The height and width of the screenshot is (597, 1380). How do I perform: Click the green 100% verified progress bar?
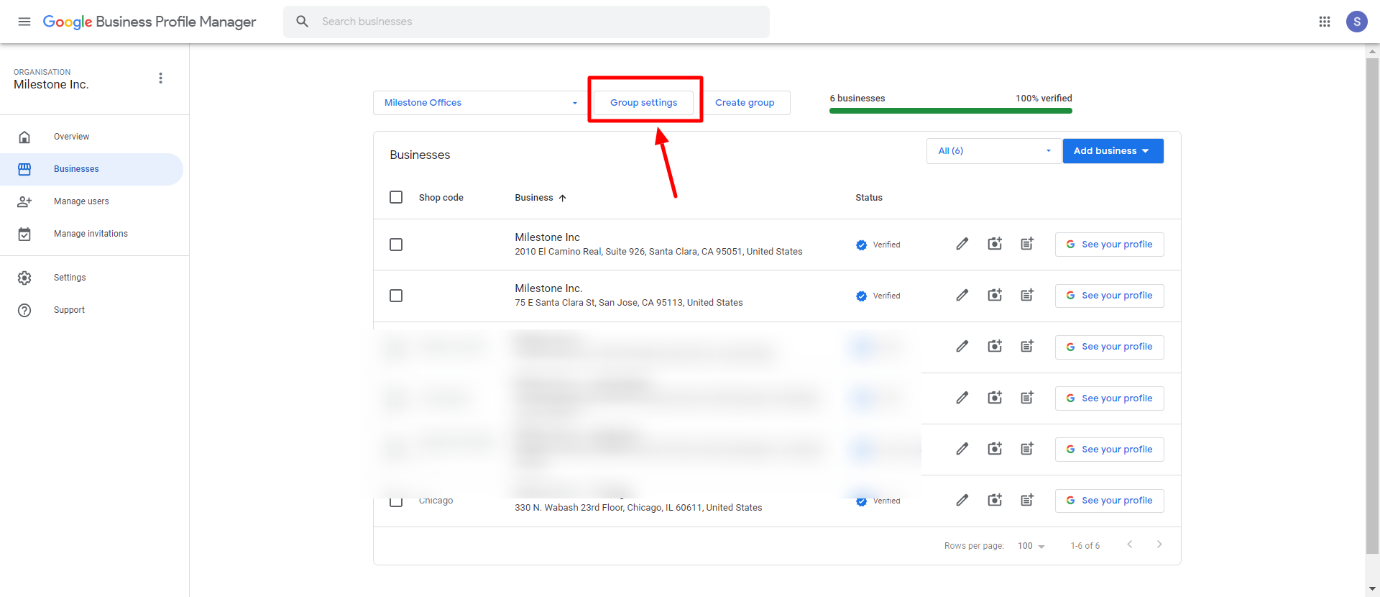951,111
